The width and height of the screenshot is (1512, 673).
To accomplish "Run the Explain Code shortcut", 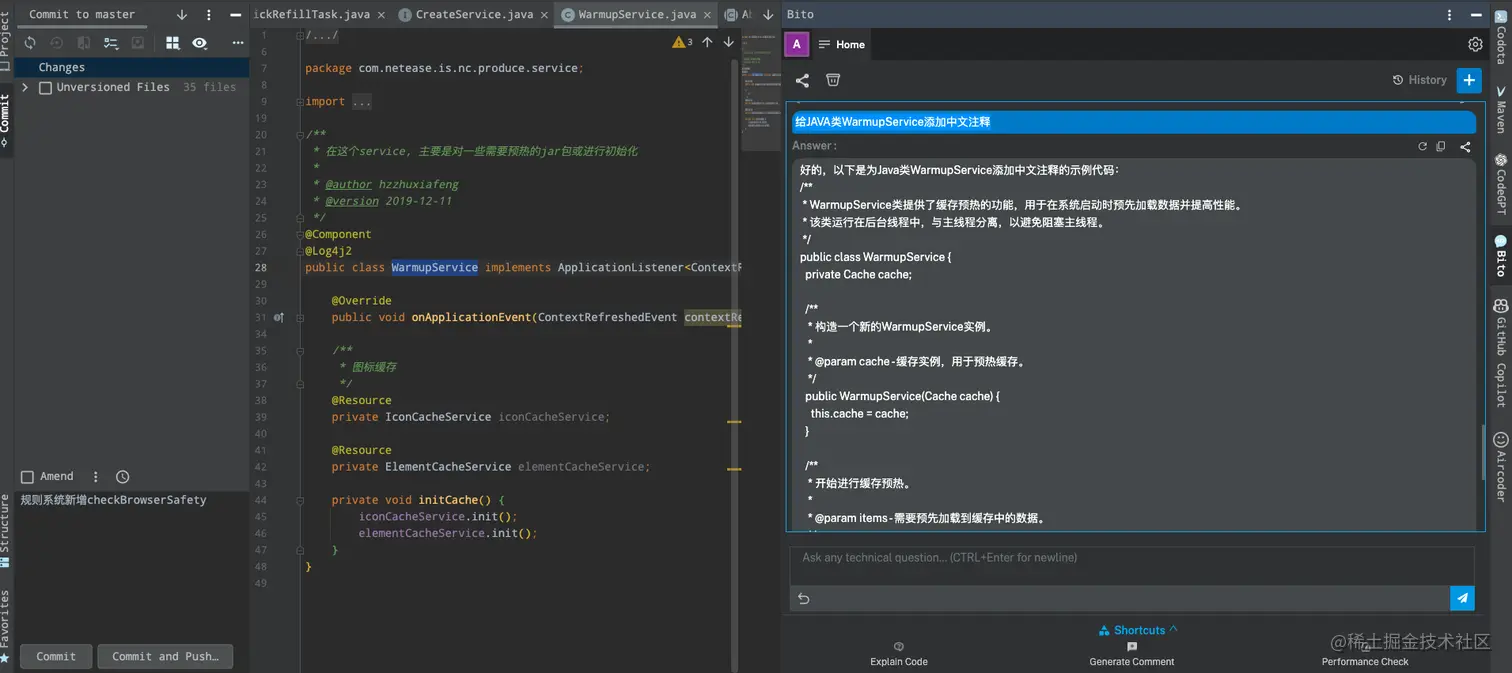I will coord(899,654).
